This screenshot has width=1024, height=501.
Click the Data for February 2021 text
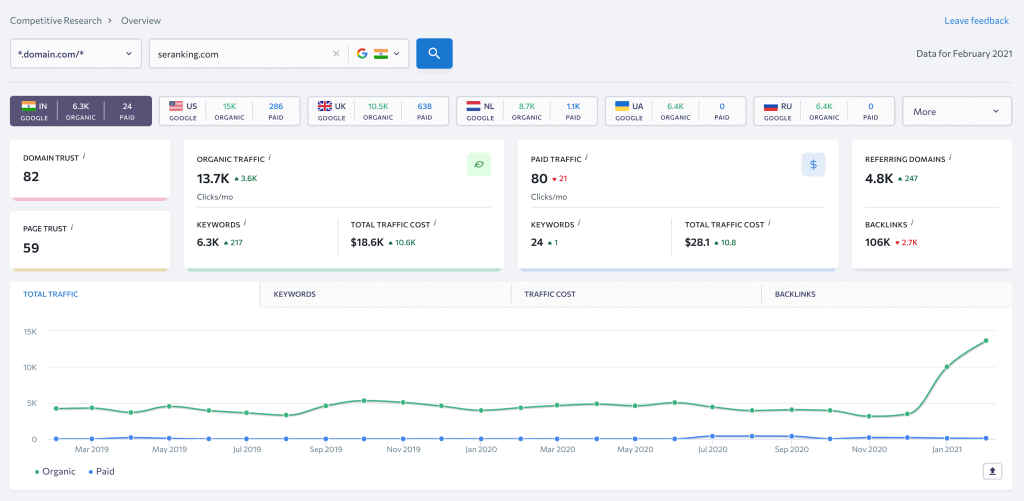coord(962,54)
